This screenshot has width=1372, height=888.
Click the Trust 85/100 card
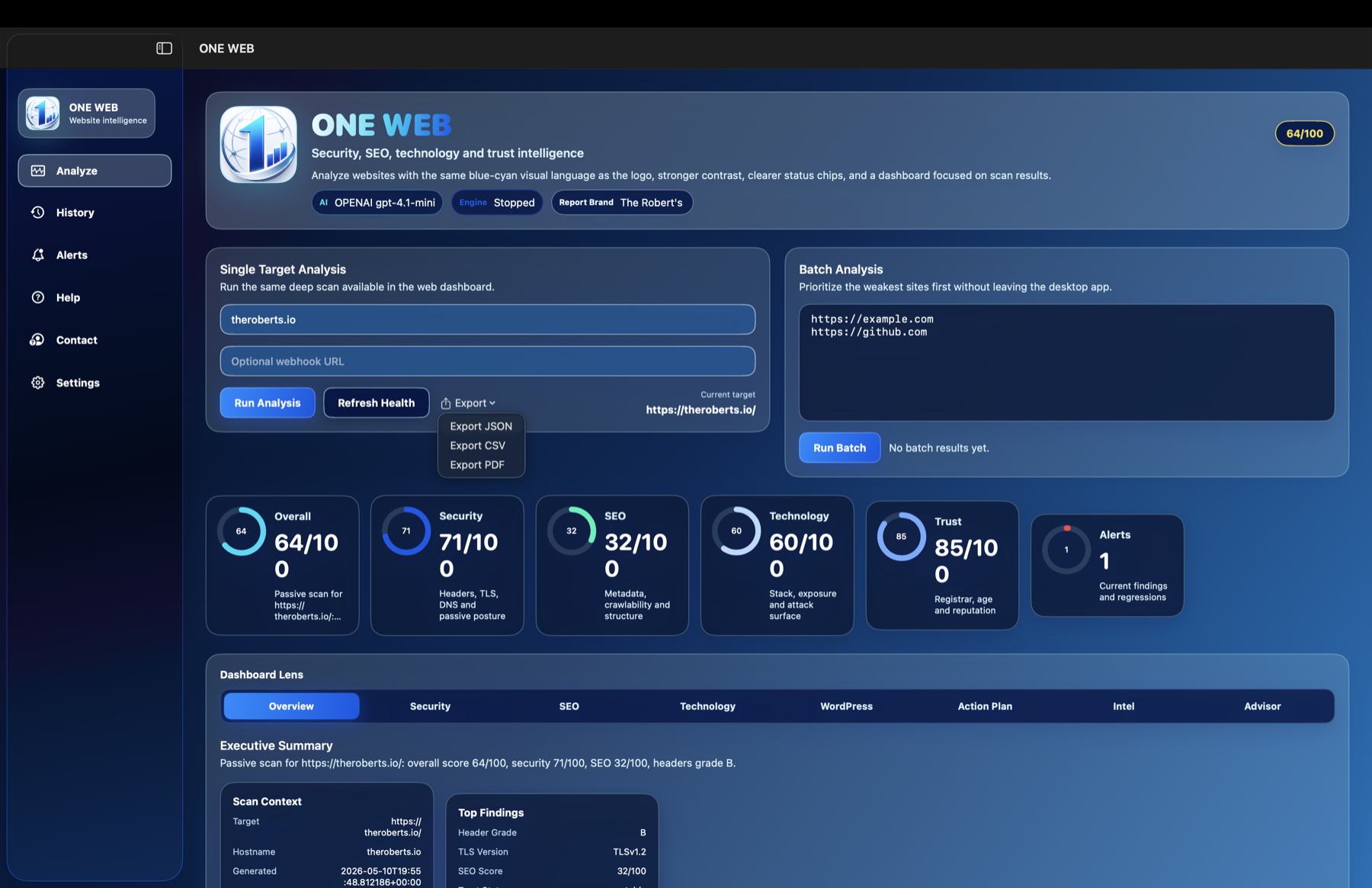point(942,566)
